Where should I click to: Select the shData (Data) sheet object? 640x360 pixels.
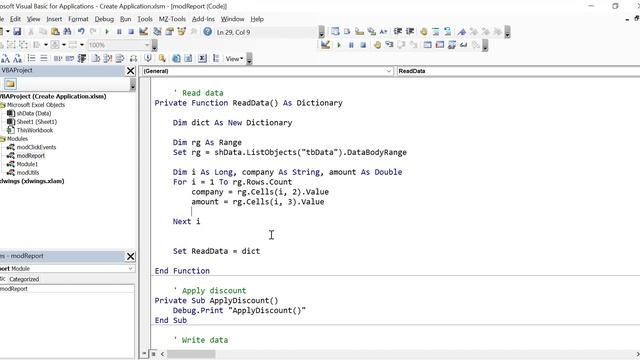click(34, 113)
